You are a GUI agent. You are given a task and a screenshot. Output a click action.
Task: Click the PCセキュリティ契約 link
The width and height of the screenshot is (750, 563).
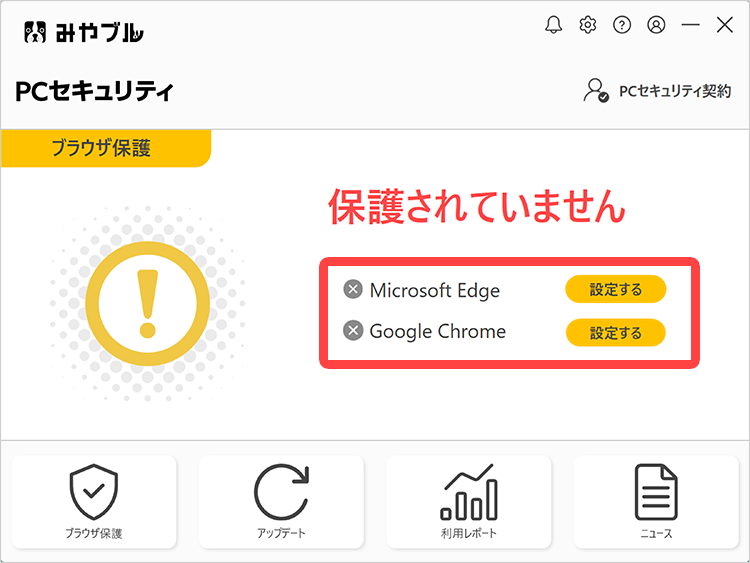coord(675,91)
